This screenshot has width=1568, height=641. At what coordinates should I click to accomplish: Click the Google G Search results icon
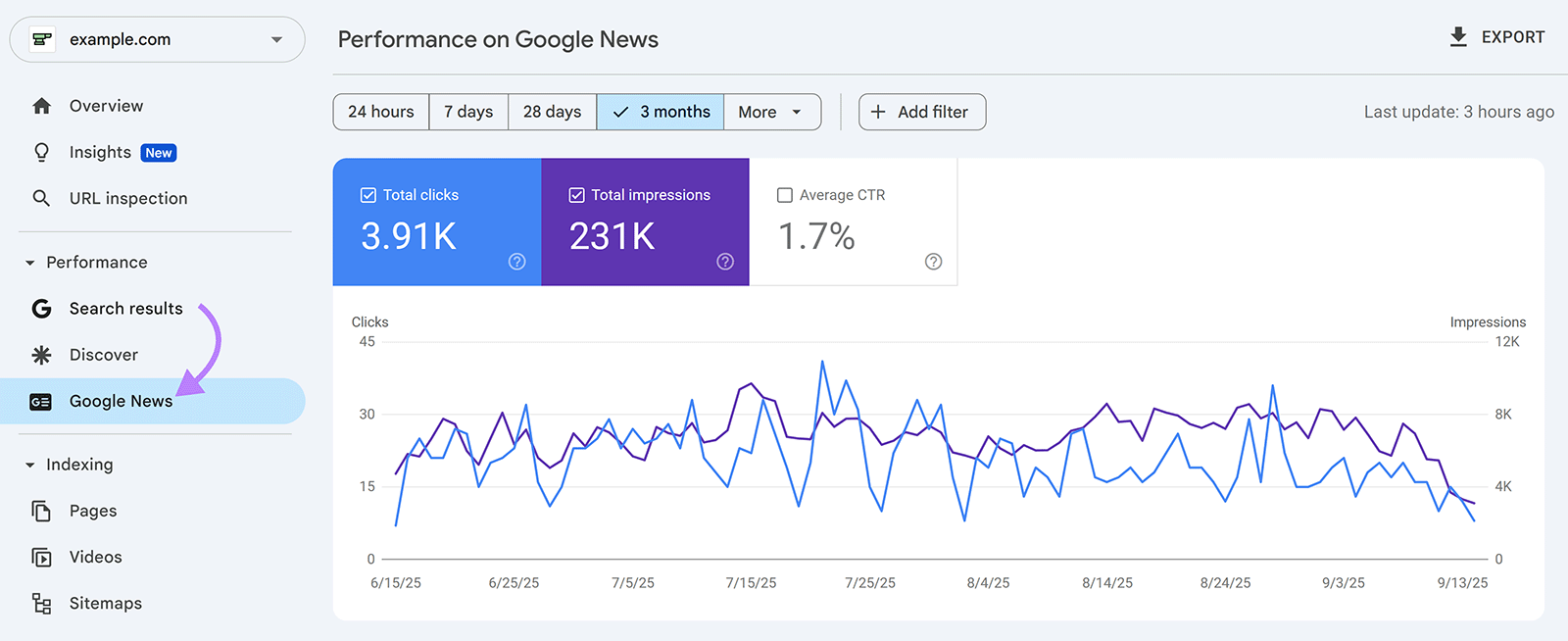41,309
